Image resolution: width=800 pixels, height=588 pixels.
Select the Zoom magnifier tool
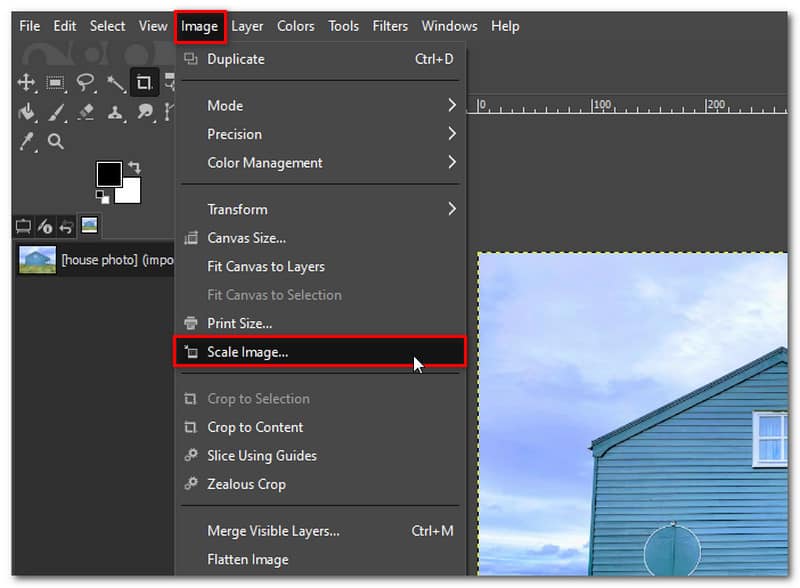[56, 141]
